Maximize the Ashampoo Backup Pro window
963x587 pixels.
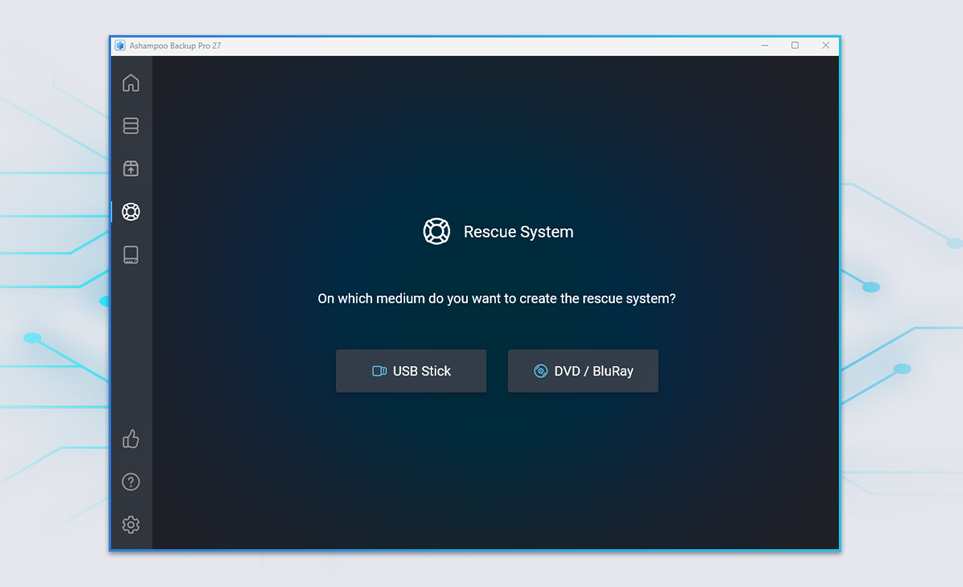click(x=795, y=45)
